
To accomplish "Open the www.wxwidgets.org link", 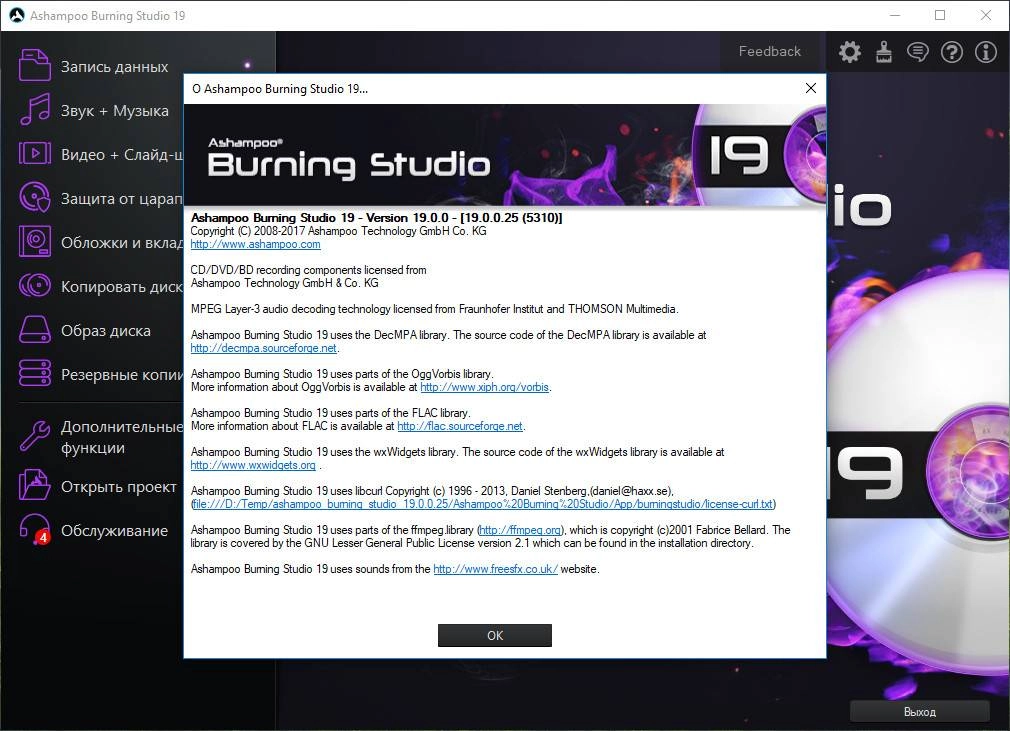I will tap(253, 465).
